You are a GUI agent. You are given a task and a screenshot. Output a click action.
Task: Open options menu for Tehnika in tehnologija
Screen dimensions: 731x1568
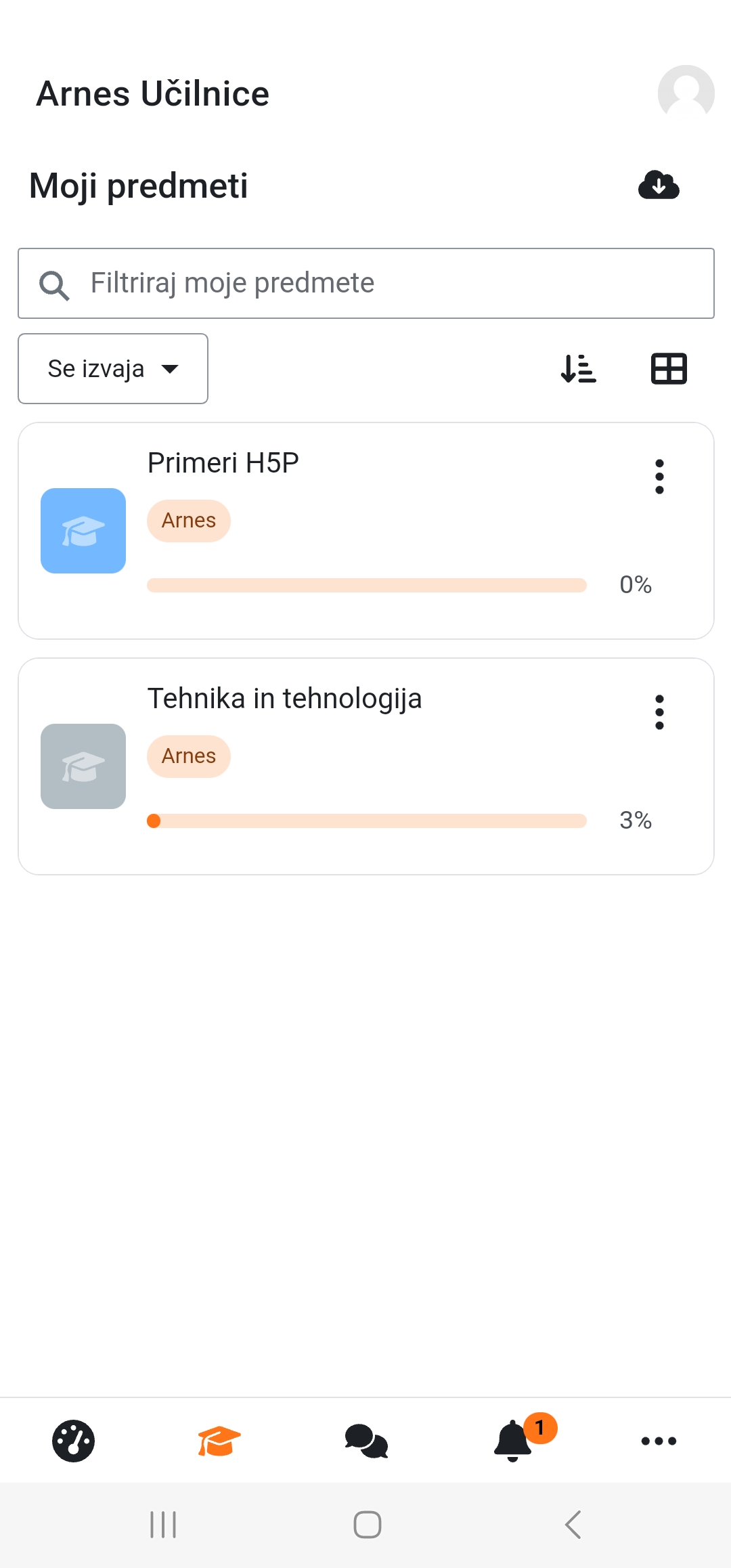coord(659,712)
